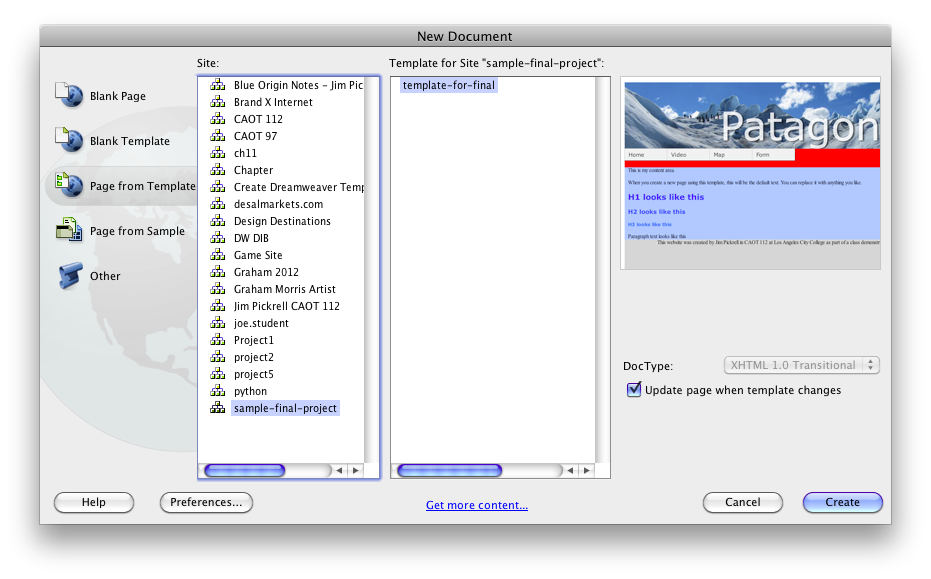The image size is (931, 579).
Task: Click the Other category icon
Action: (x=69, y=276)
